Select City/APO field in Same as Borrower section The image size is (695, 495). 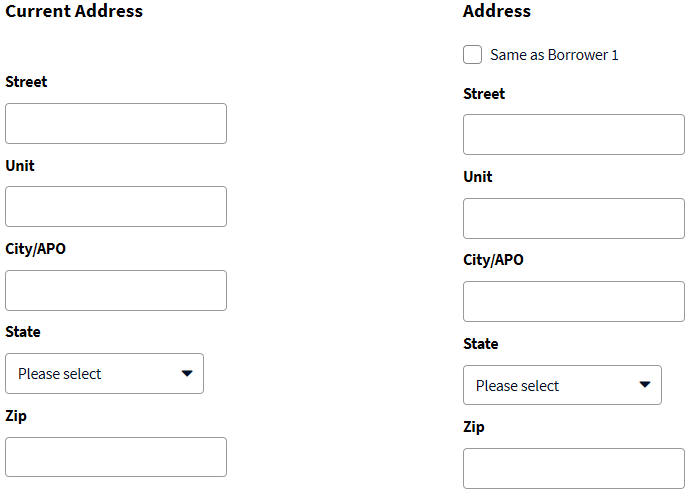(x=574, y=302)
